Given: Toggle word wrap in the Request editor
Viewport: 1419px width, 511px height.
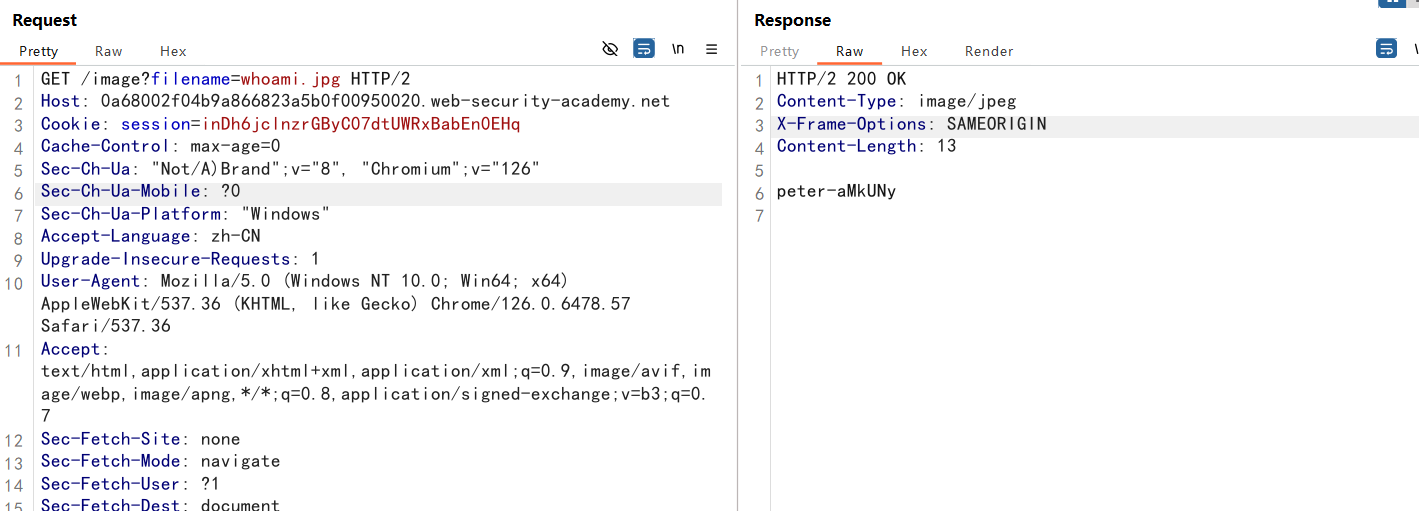Looking at the screenshot, I should (x=644, y=49).
